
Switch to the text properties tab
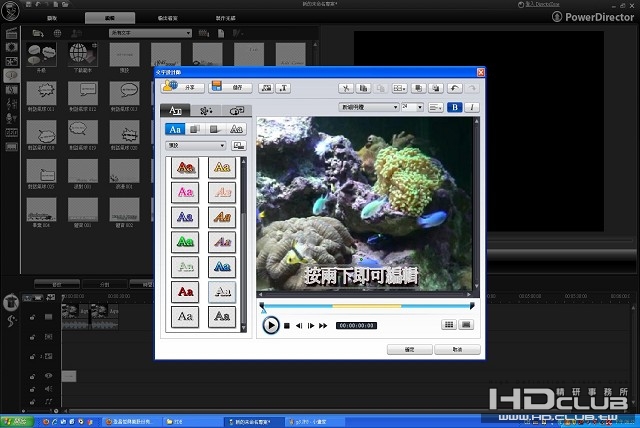coord(175,110)
